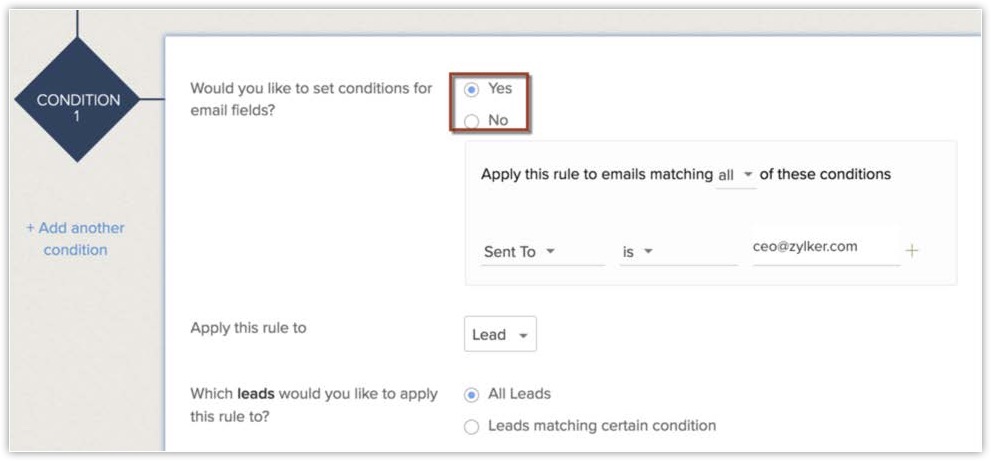Click the email fields conditions question text
Viewport: 991px width, 461px height.
tap(311, 99)
